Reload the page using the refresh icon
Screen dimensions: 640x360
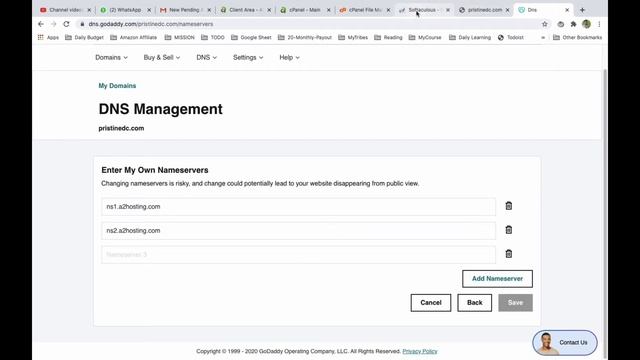[x=66, y=24]
